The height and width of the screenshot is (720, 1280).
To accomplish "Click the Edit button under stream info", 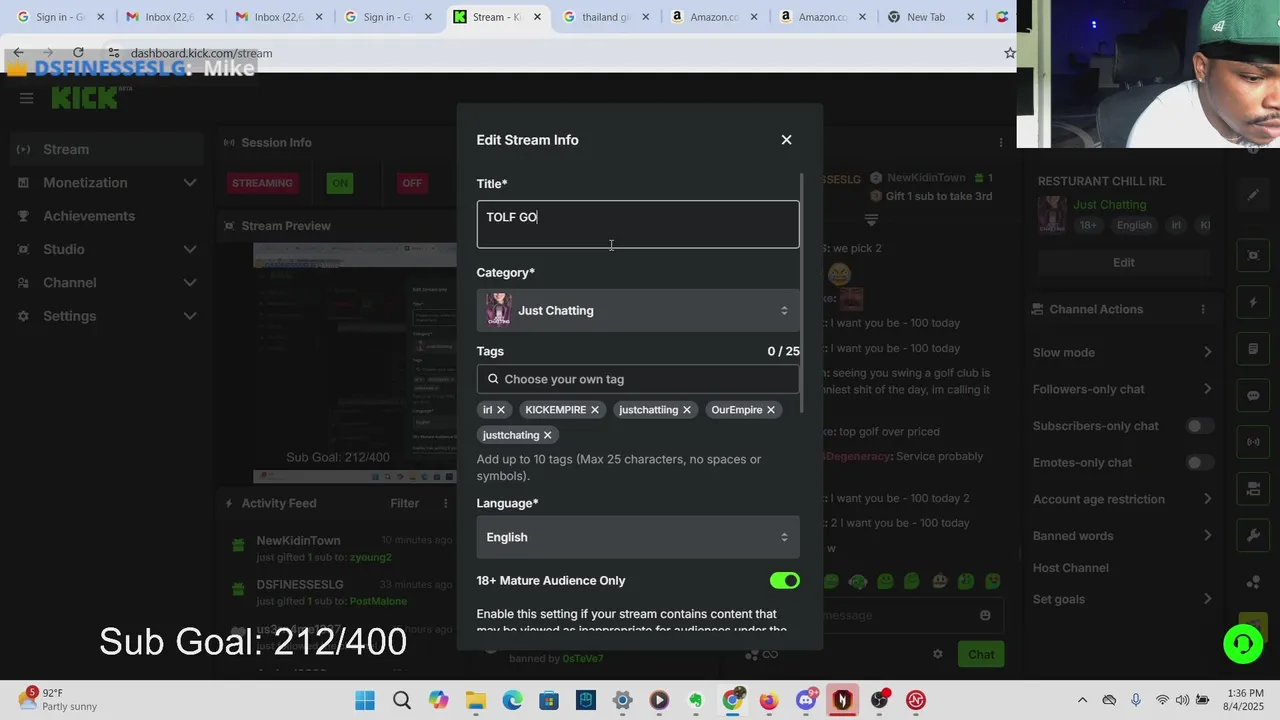I will (1124, 262).
